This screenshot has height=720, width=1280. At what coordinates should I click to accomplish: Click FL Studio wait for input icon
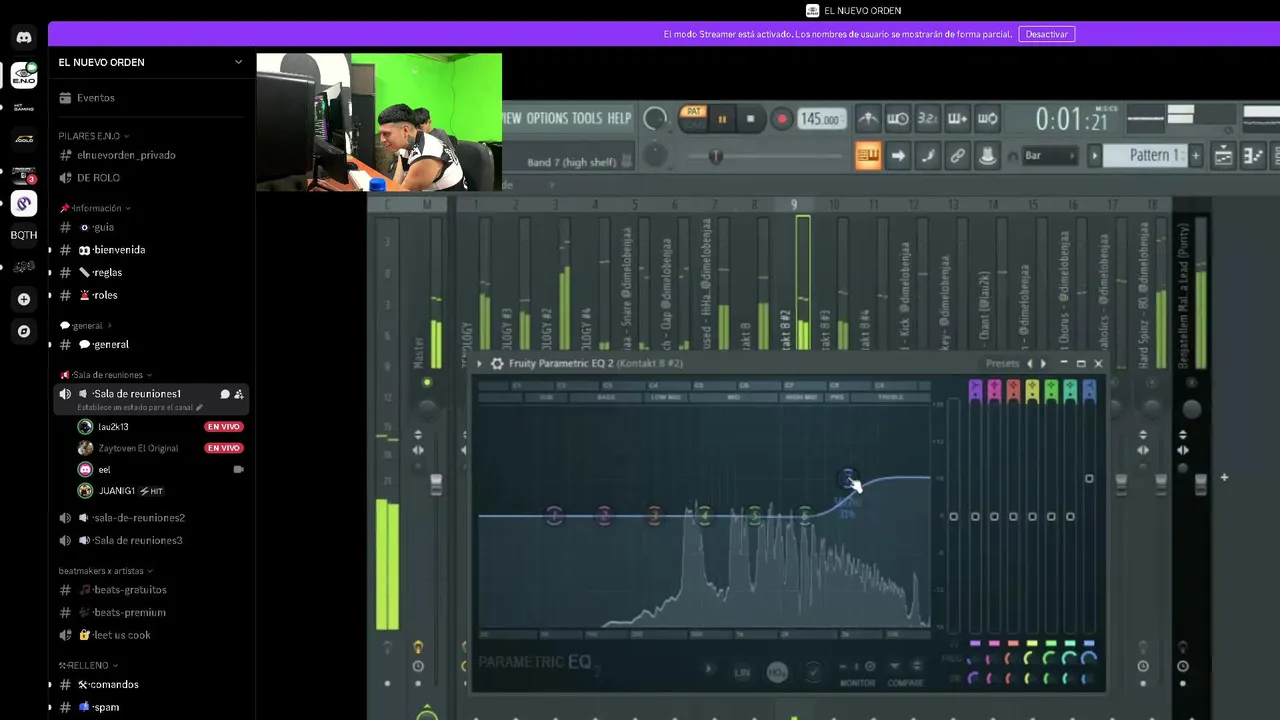[x=898, y=119]
